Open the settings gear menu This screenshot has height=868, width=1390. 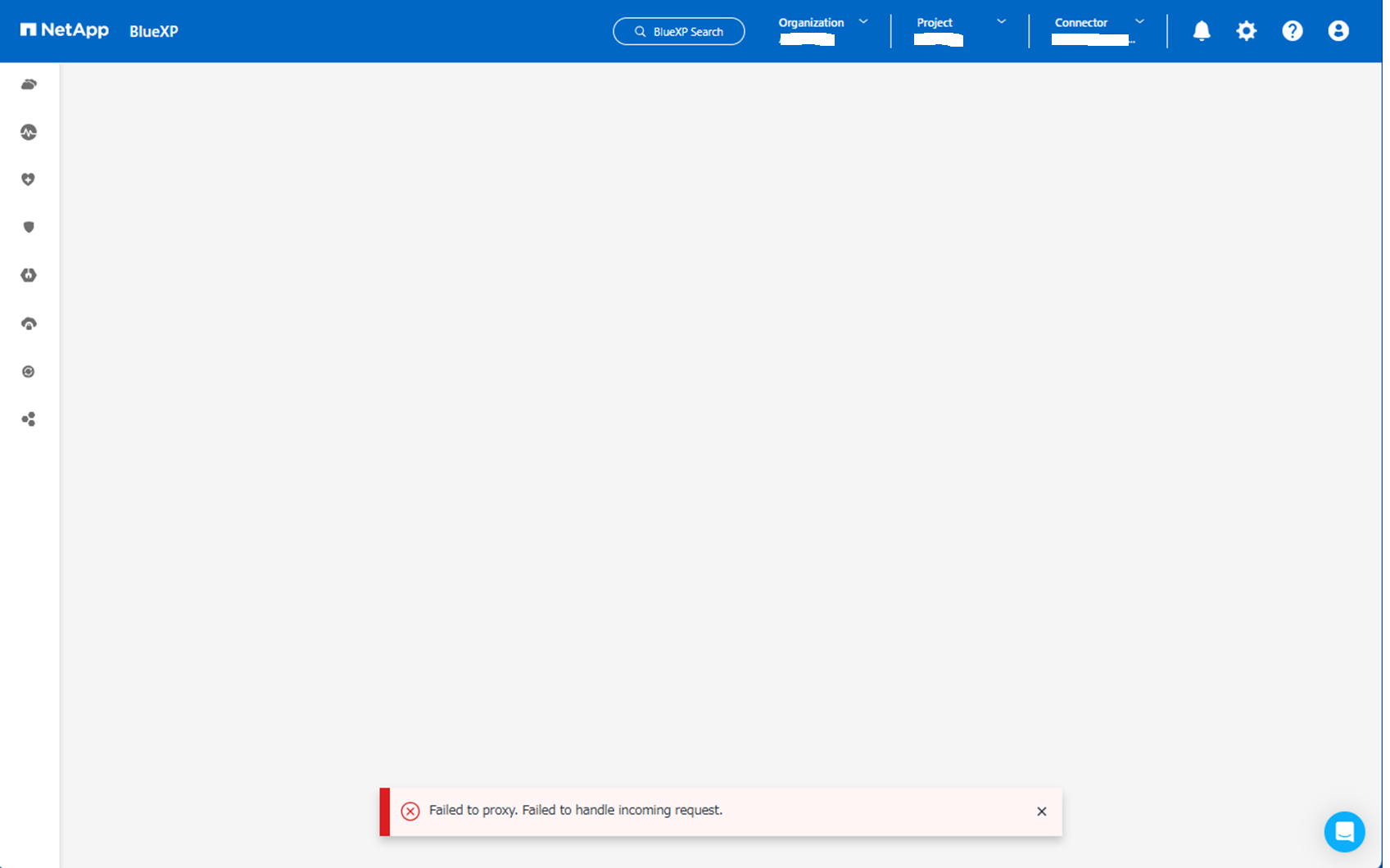[x=1246, y=31]
